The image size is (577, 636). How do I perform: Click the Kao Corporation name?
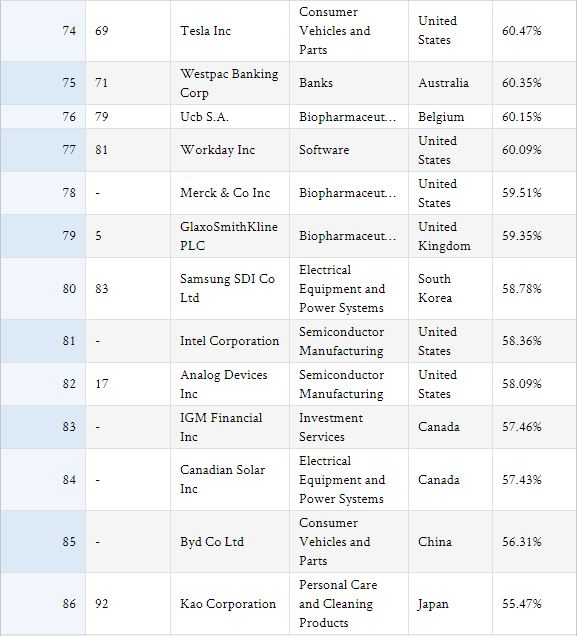click(x=228, y=604)
